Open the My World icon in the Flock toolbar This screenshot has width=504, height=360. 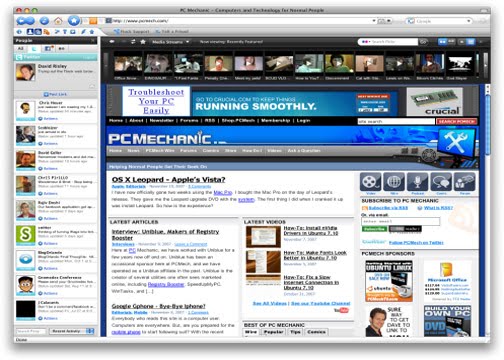coord(19,32)
